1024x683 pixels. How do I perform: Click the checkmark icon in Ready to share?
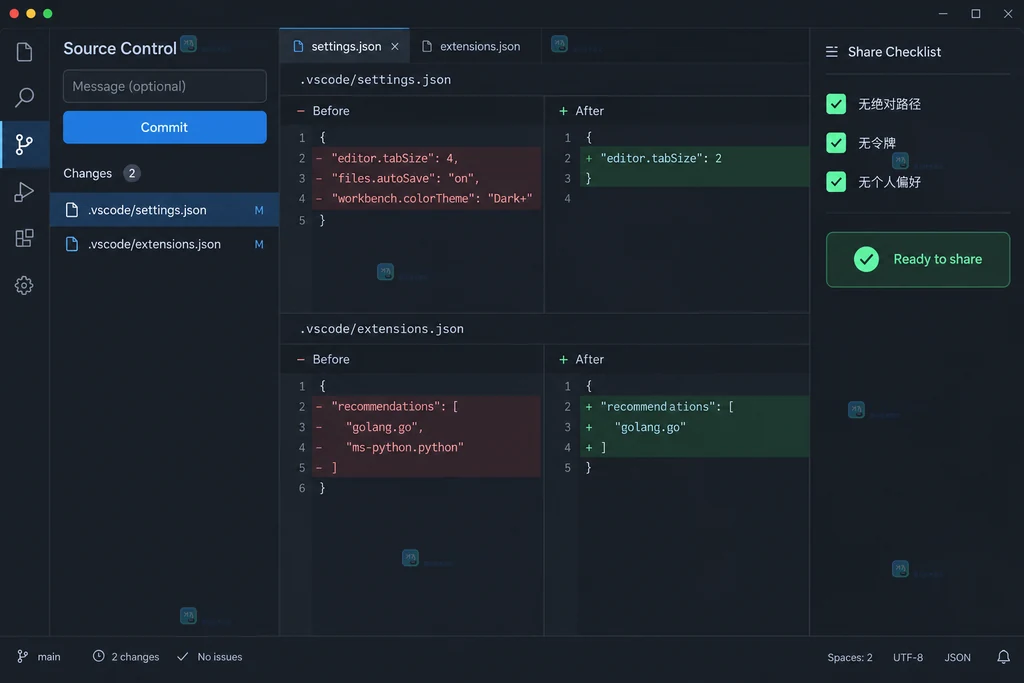coord(866,259)
